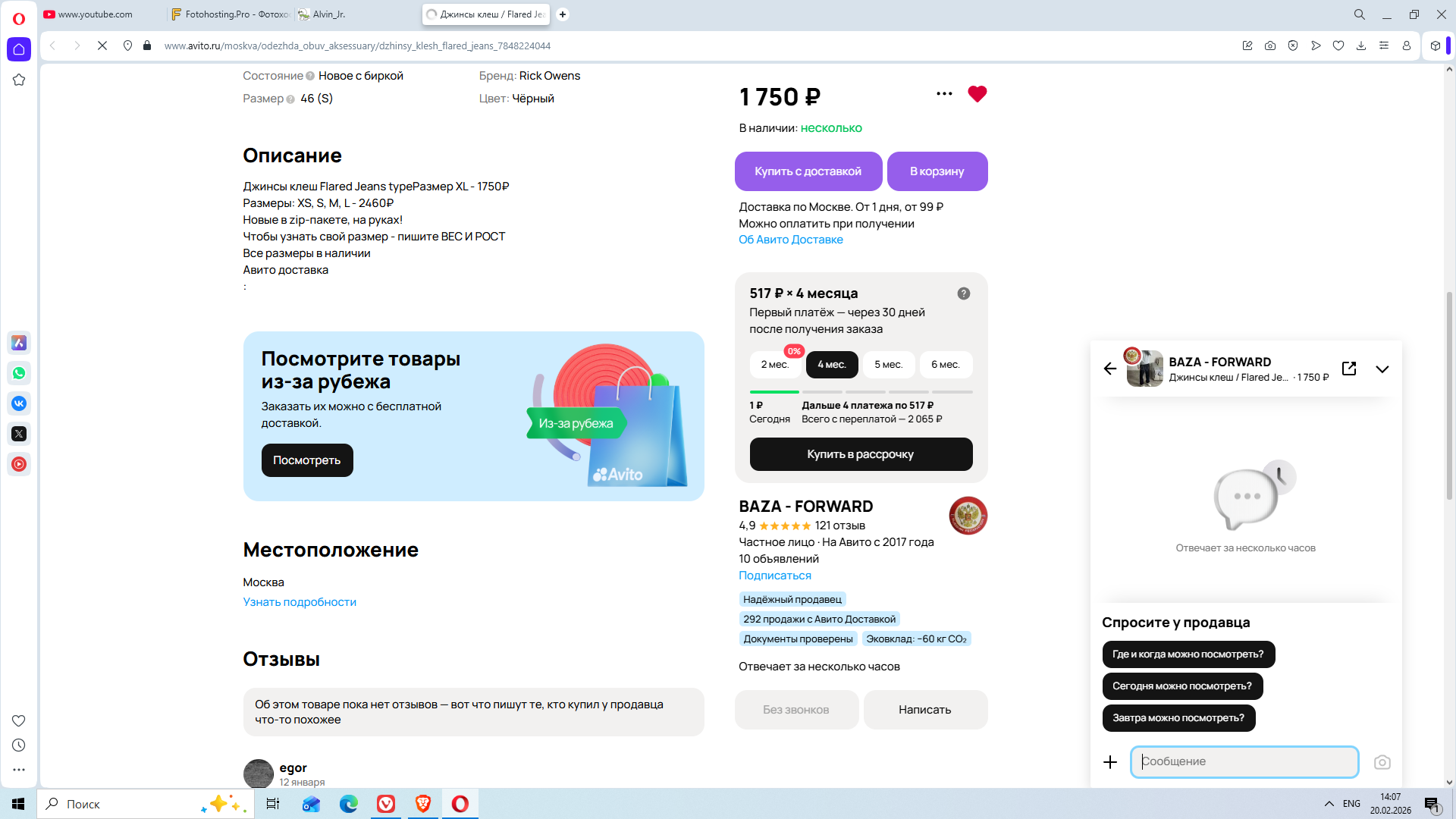This screenshot has height=819, width=1456.
Task: Switch to the www.youtube.com tab
Action: coord(95,14)
